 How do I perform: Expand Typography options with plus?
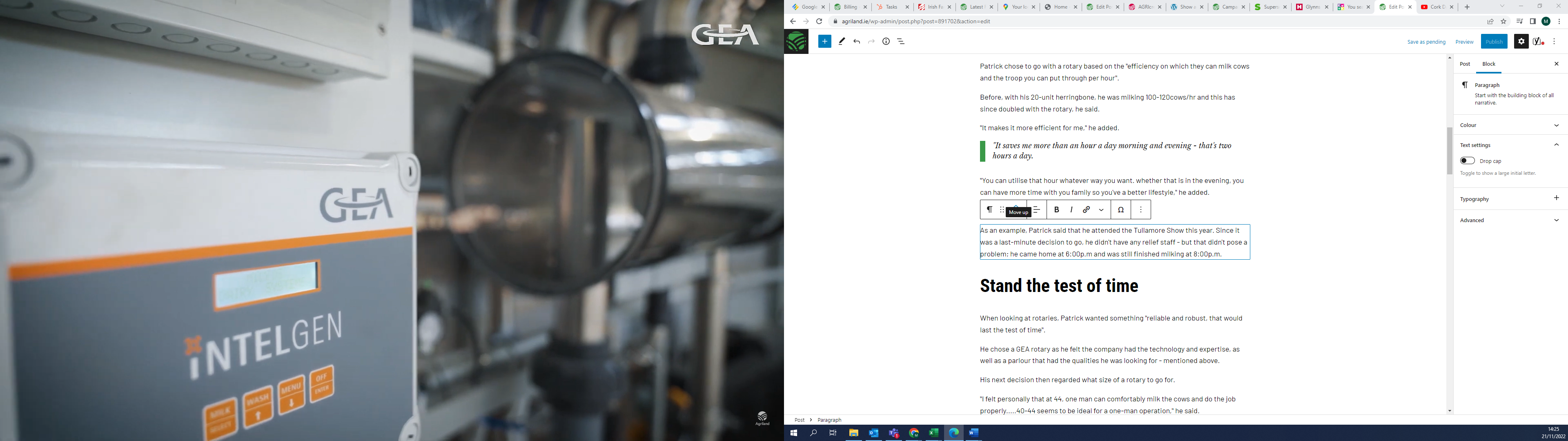click(x=1557, y=198)
